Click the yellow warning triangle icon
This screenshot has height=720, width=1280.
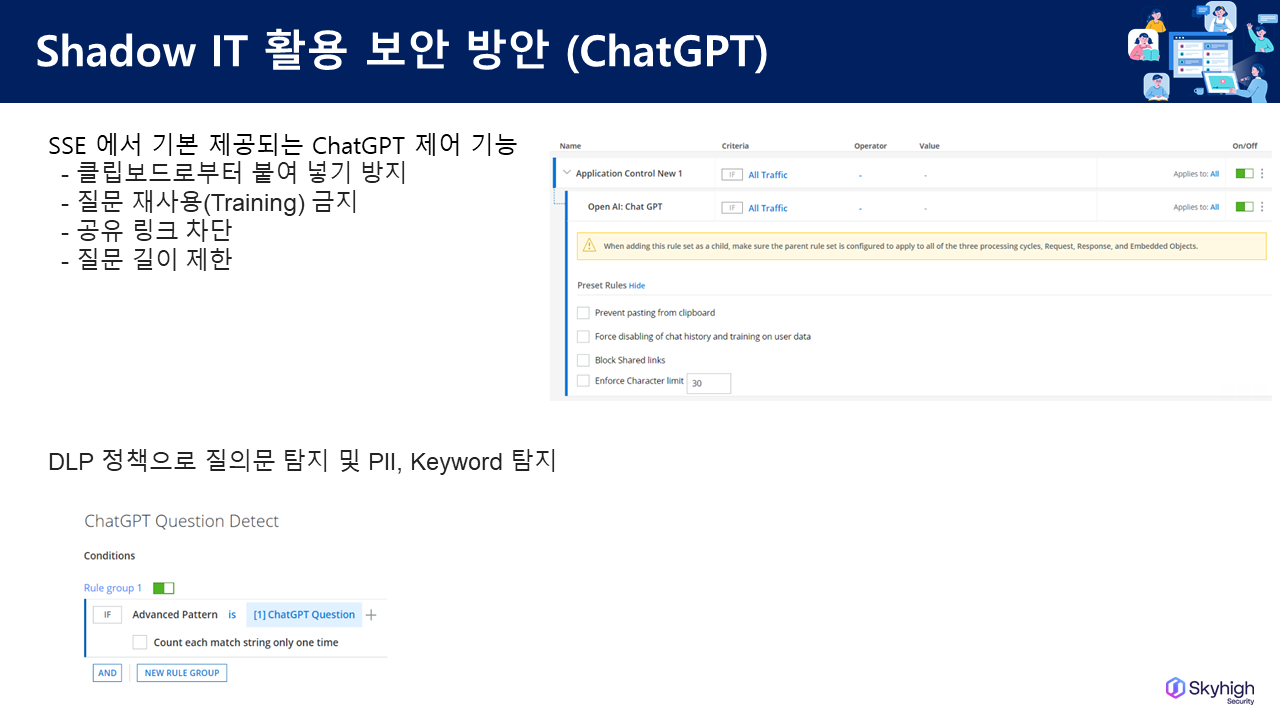(x=590, y=246)
